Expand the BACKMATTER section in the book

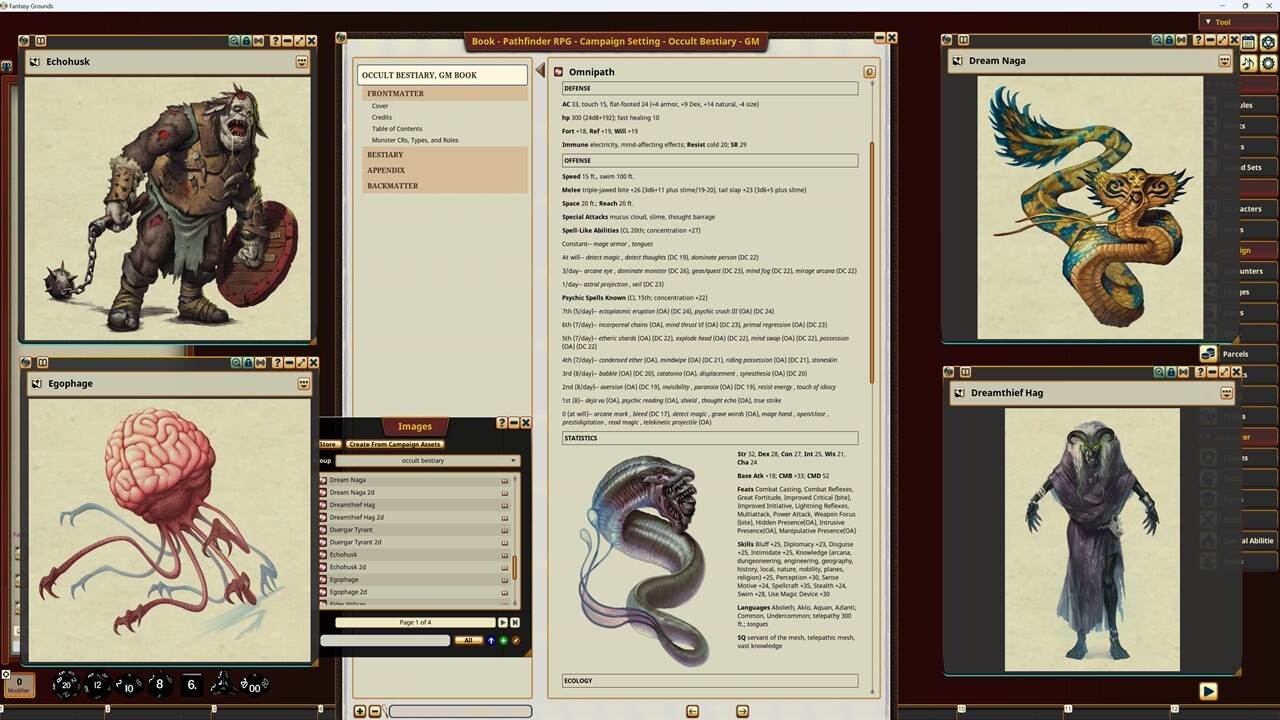pos(393,185)
